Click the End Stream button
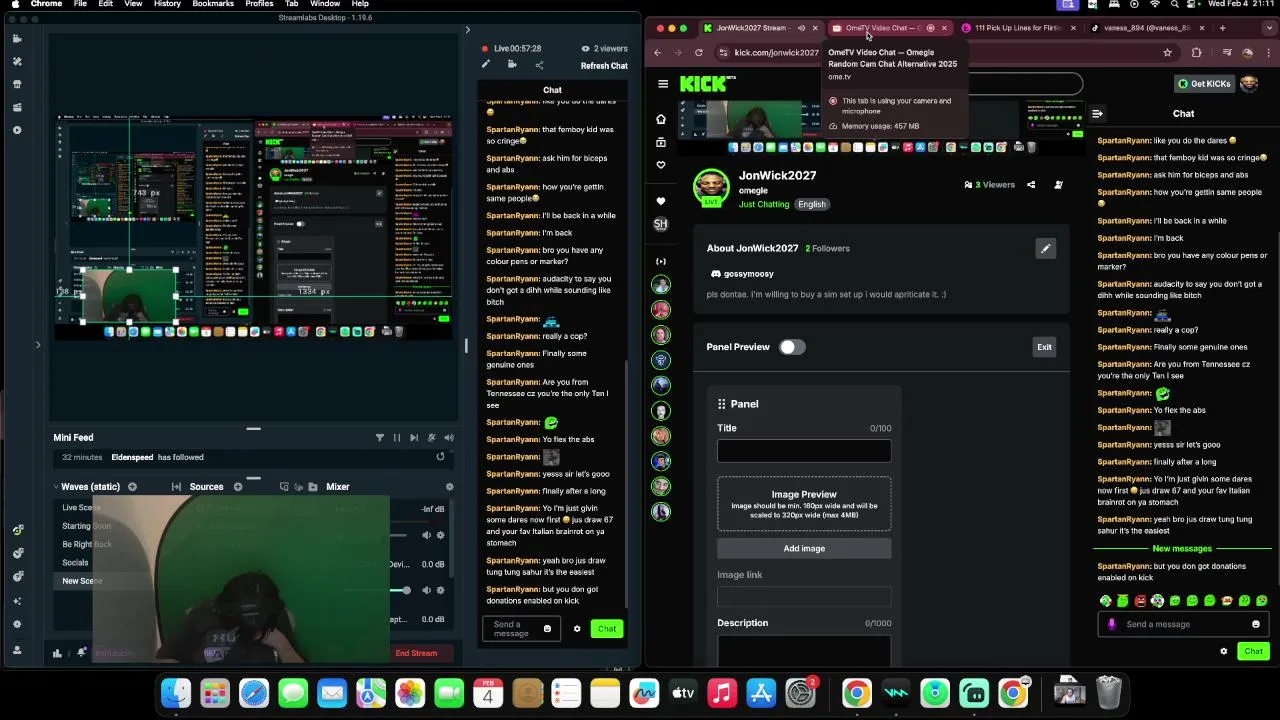Image resolution: width=1280 pixels, height=720 pixels. 416,654
